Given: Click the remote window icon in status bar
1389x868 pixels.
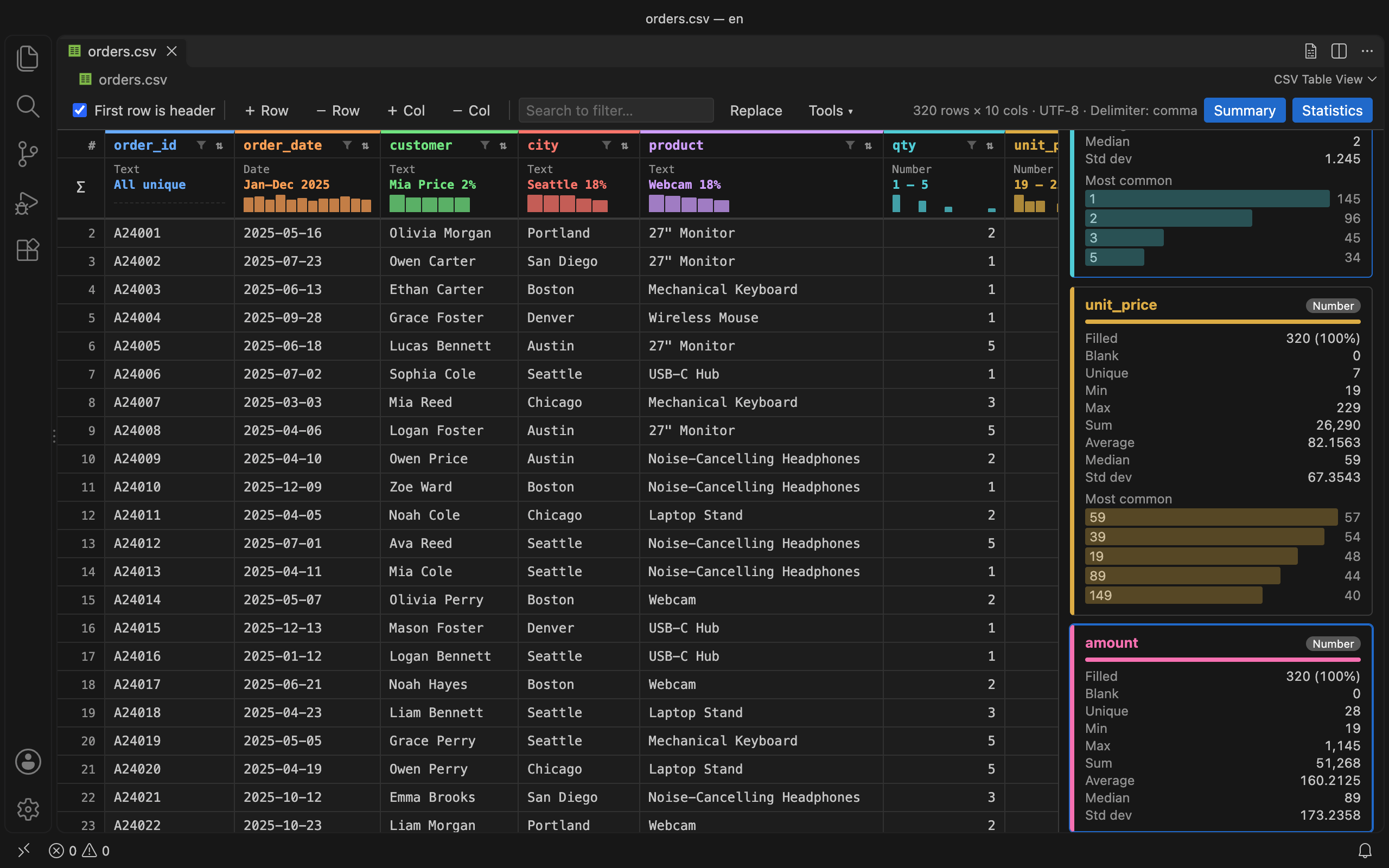Looking at the screenshot, I should click(x=23, y=850).
